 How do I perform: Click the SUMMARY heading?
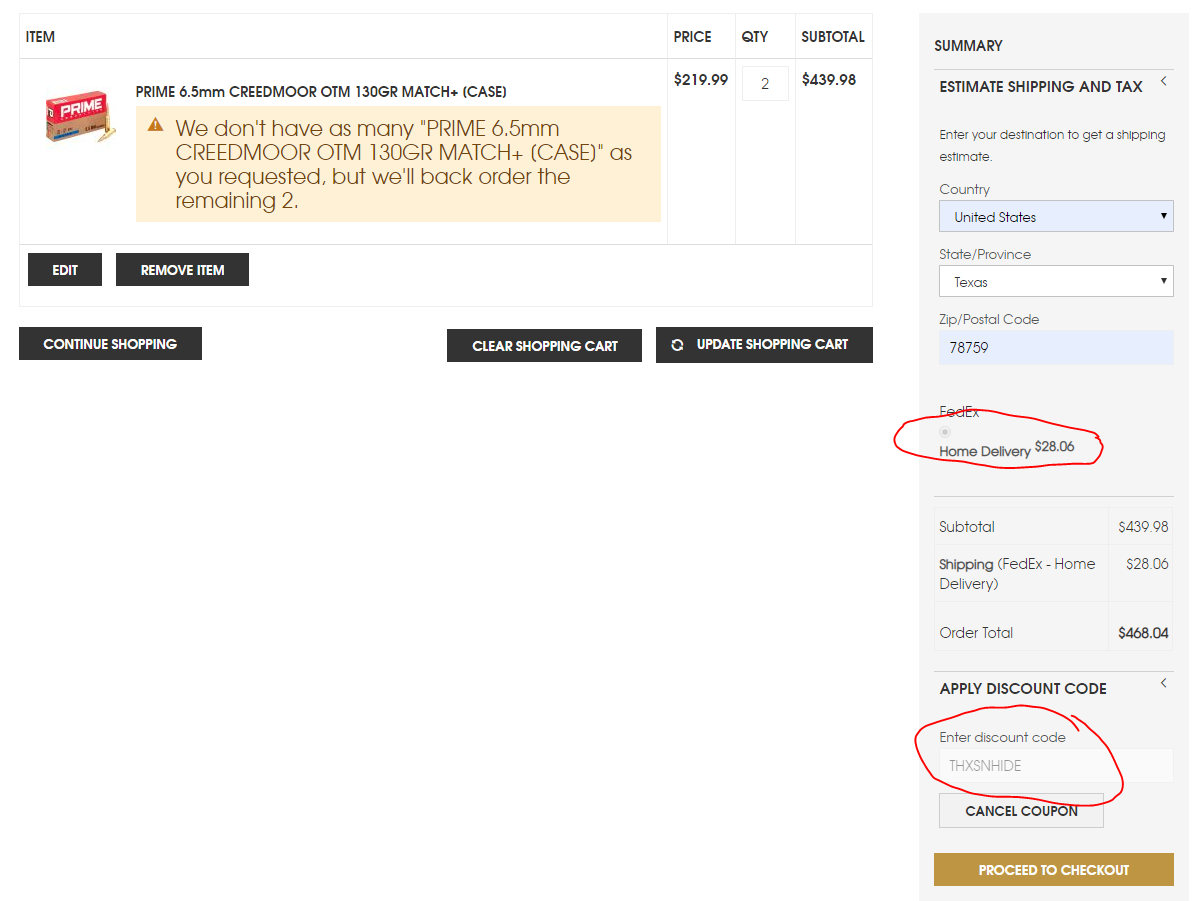[x=968, y=46]
